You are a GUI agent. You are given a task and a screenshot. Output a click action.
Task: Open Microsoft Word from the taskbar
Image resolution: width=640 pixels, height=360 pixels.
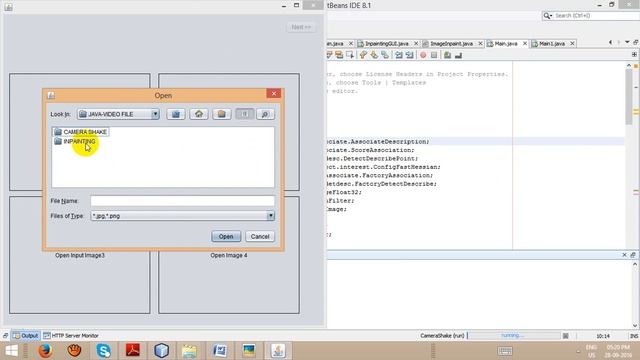(x=220, y=351)
